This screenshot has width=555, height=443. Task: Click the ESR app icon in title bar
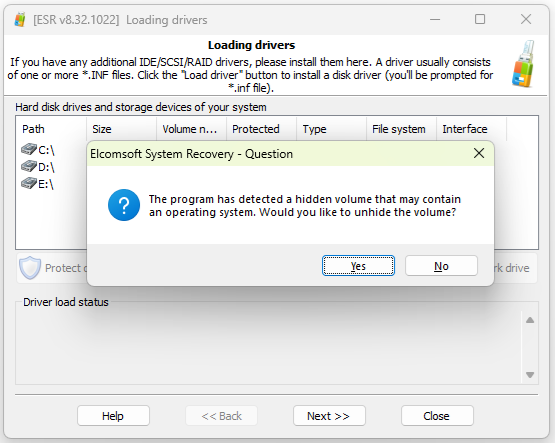pyautogui.click(x=20, y=20)
